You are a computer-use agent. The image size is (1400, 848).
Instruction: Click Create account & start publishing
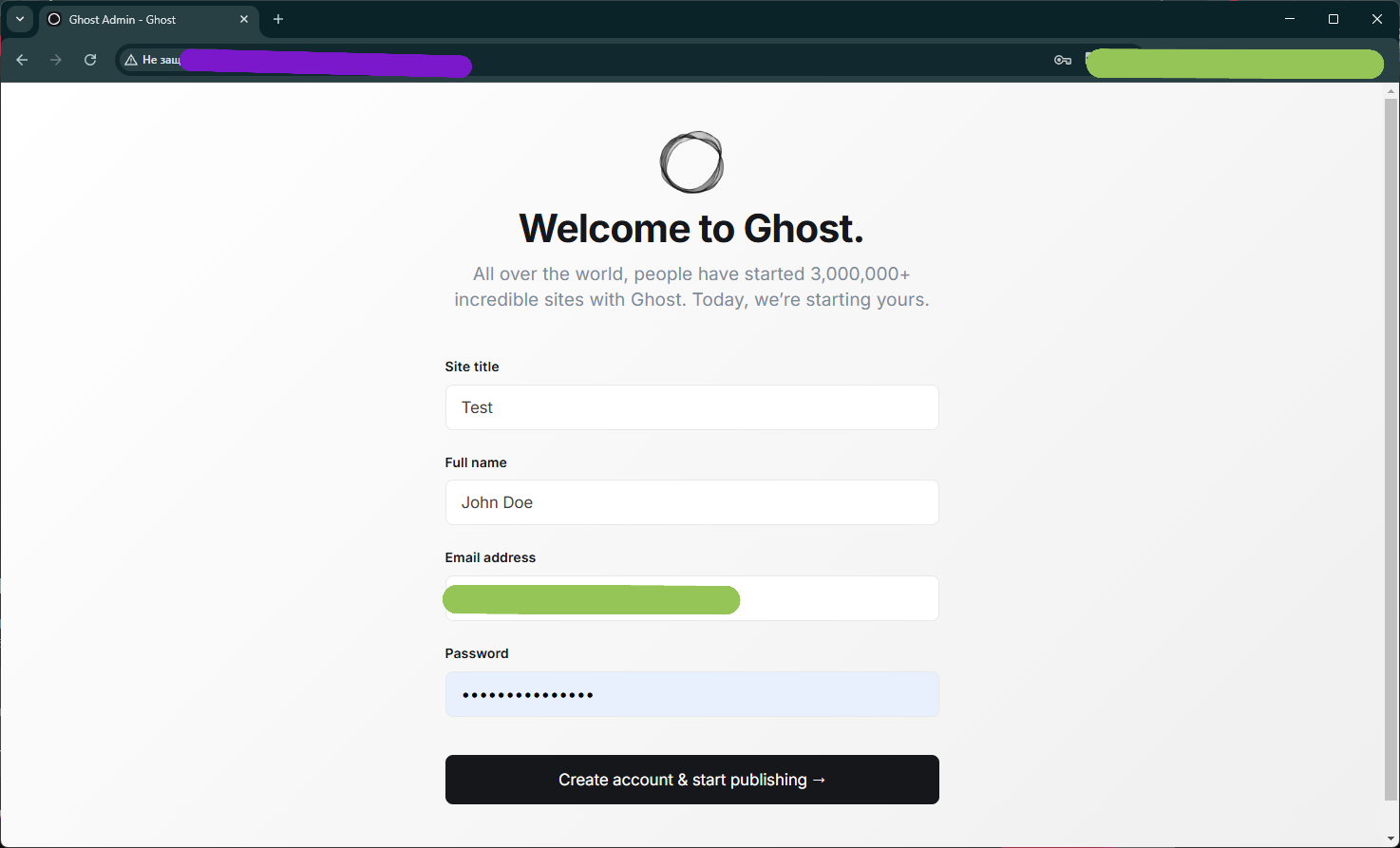click(x=691, y=780)
